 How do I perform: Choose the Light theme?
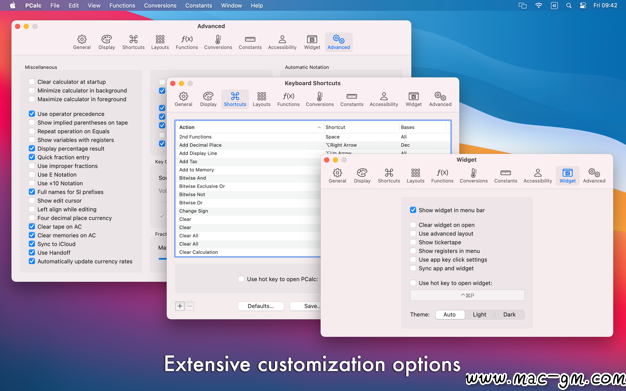click(x=479, y=315)
